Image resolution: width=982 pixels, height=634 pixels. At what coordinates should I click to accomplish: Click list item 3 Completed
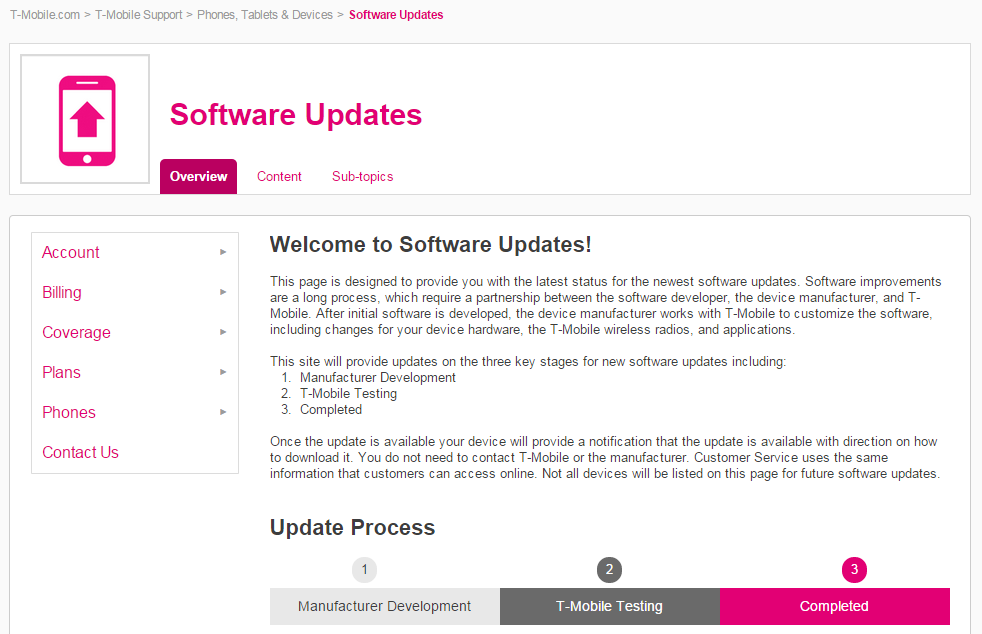331,410
